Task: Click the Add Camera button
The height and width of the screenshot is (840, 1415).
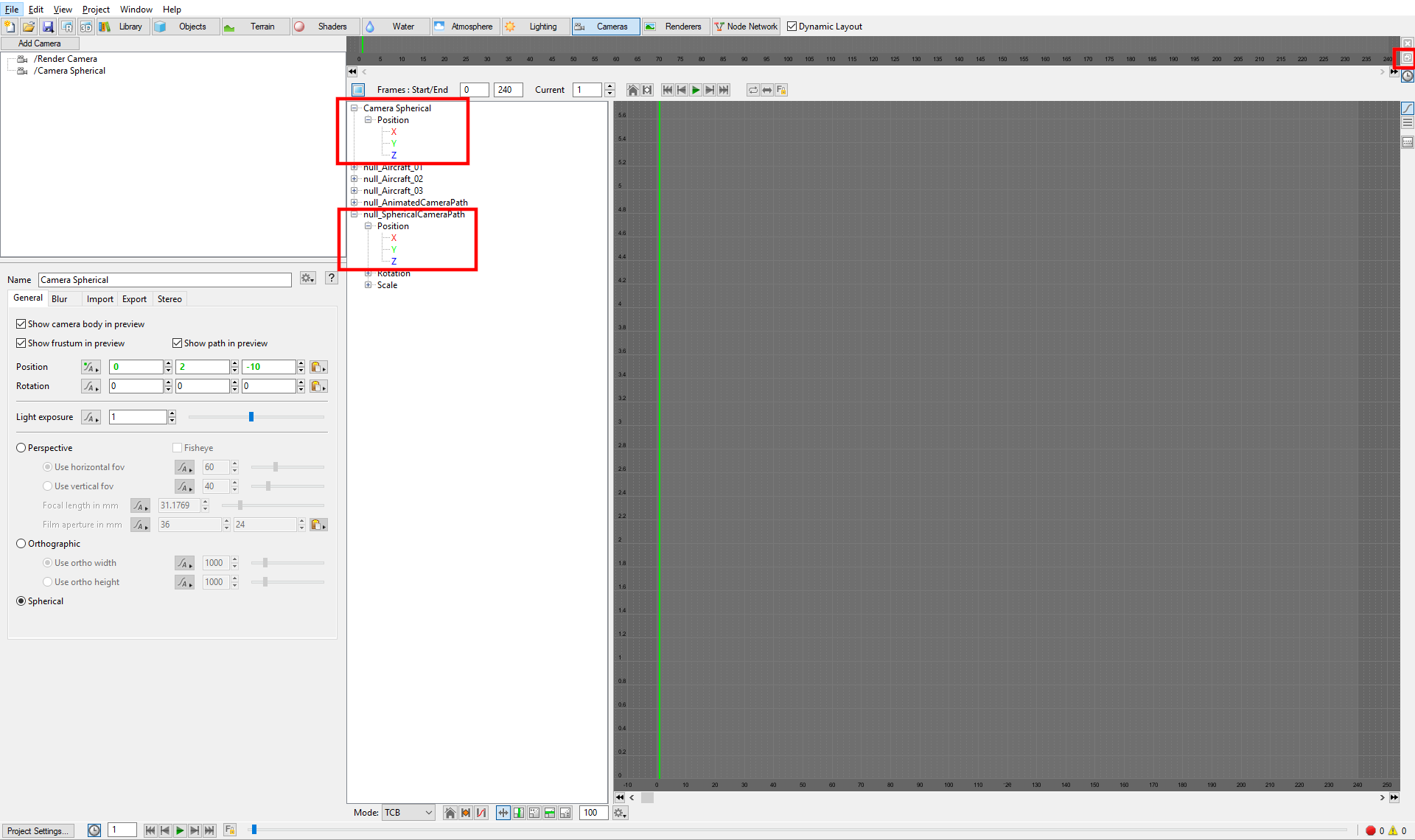Action: tap(40, 43)
